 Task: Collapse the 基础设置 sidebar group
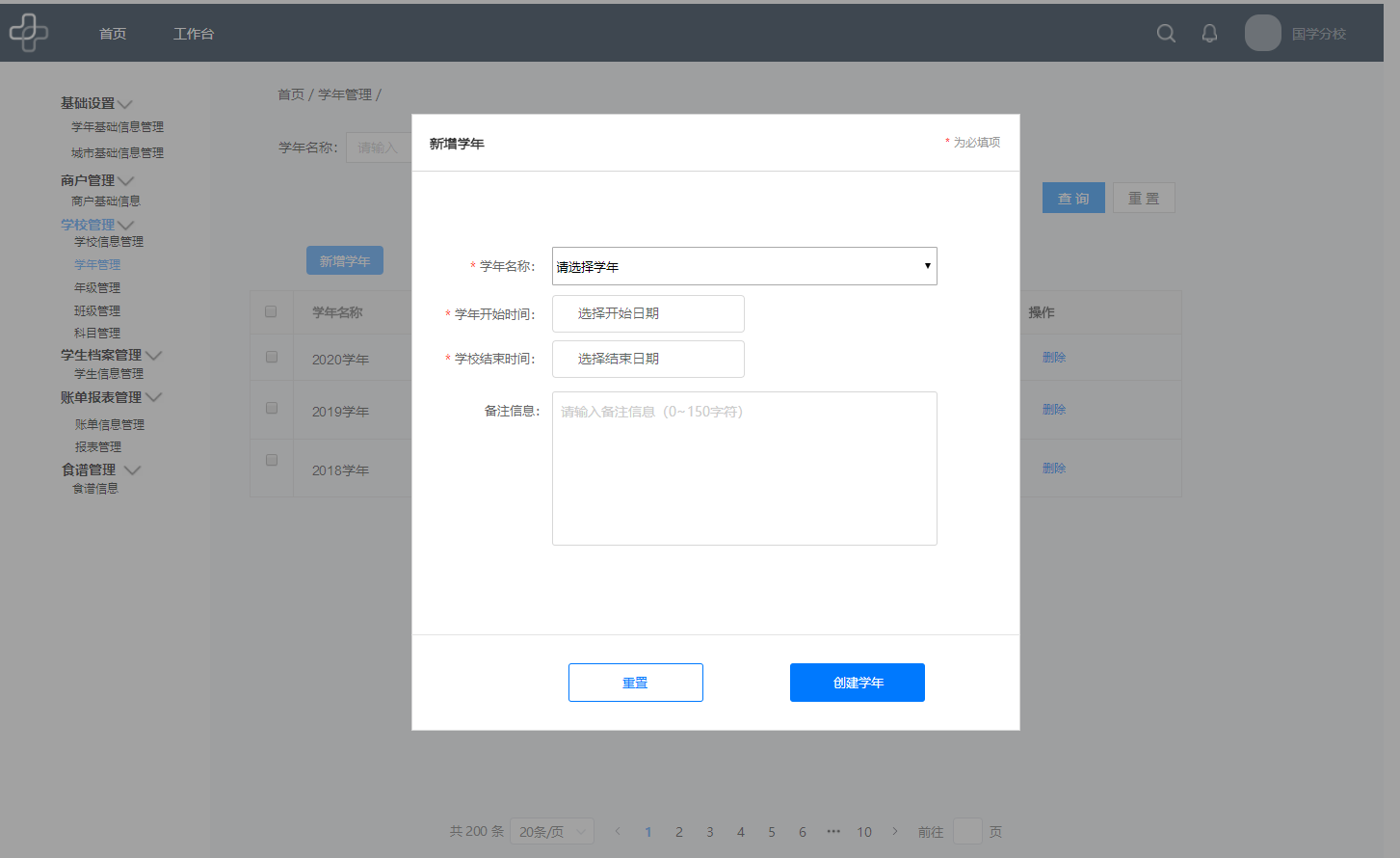(125, 103)
